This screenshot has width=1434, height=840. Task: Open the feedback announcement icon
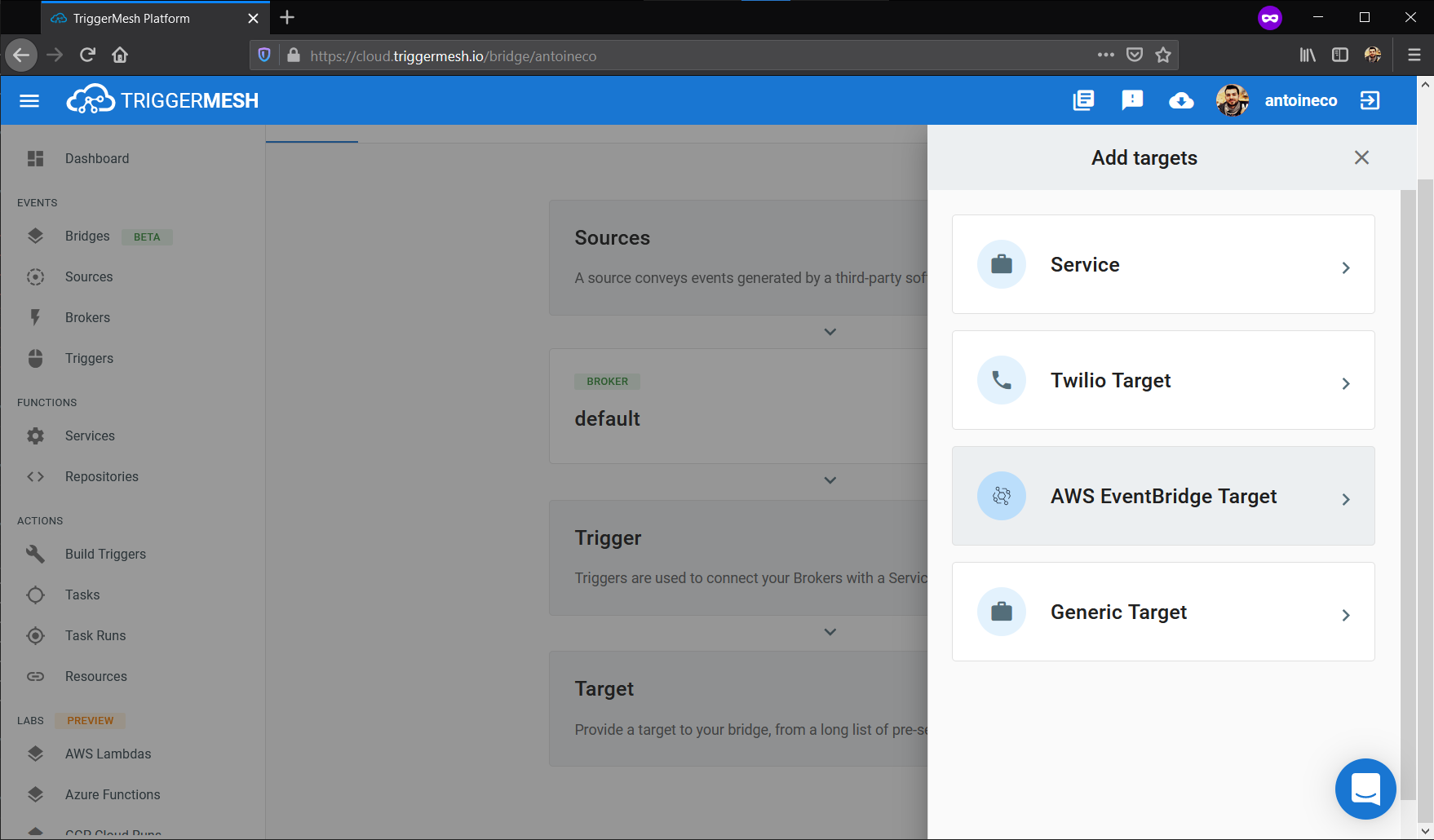click(1132, 100)
